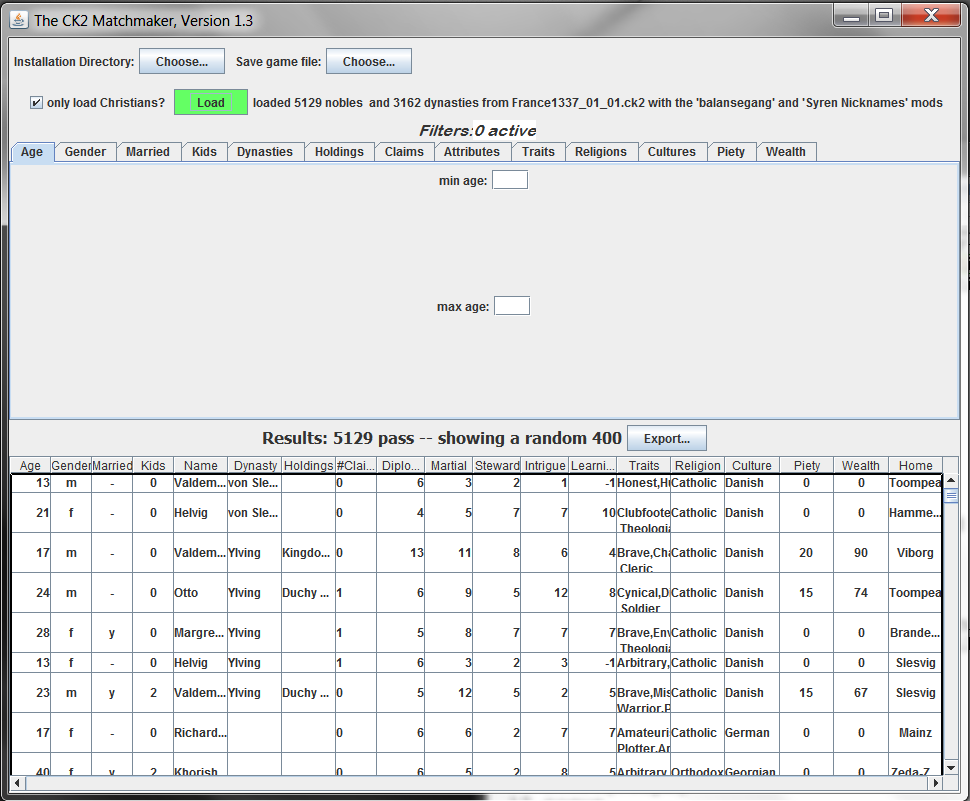Sort by the Culture column header
Image resolution: width=970 pixels, height=801 pixels.
point(752,465)
